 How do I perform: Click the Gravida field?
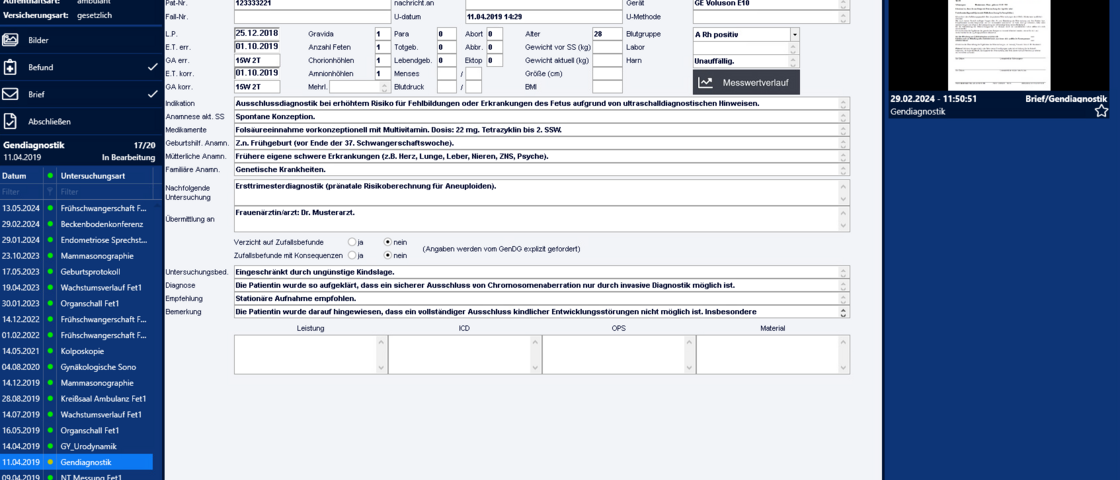point(382,34)
